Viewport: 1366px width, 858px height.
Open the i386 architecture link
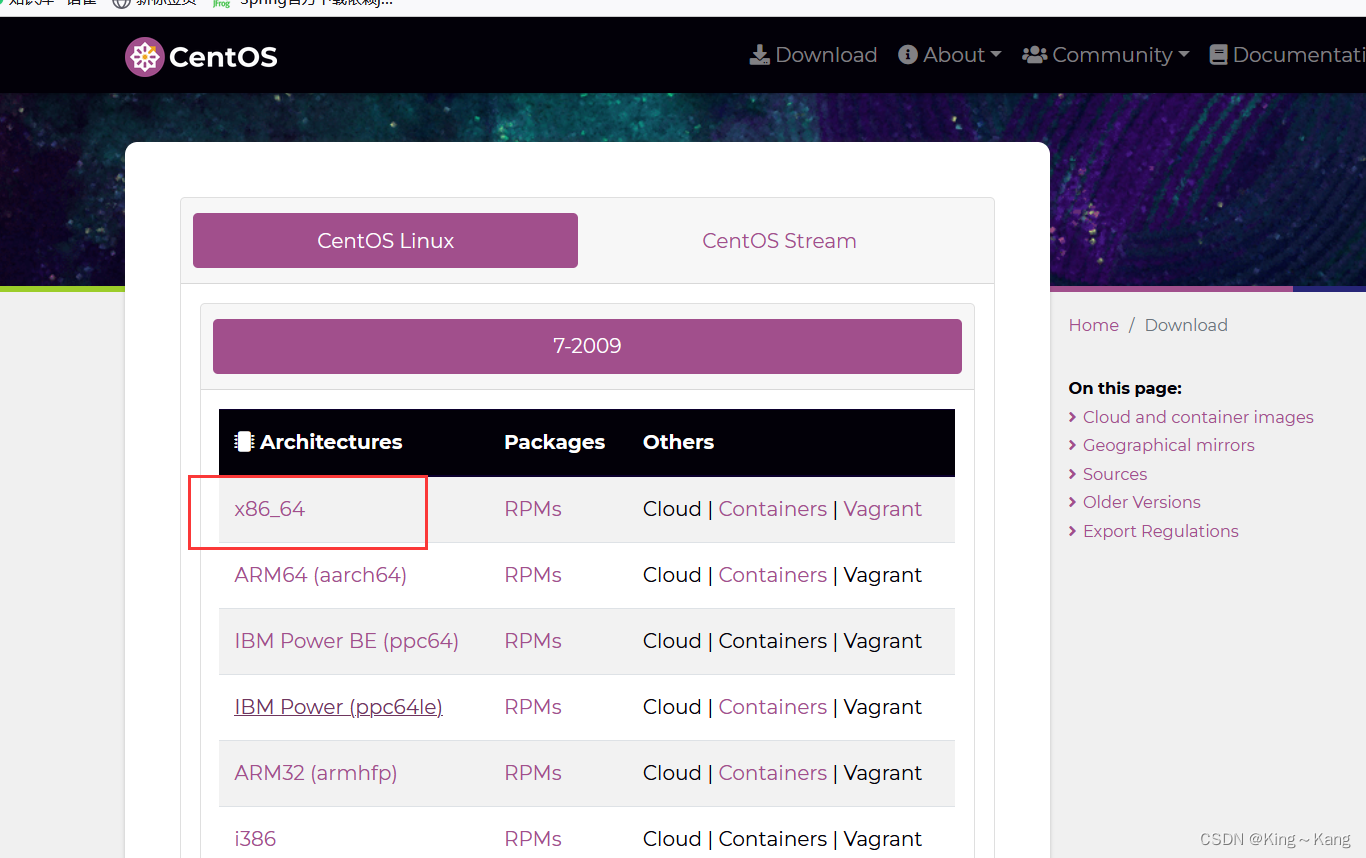click(255, 839)
